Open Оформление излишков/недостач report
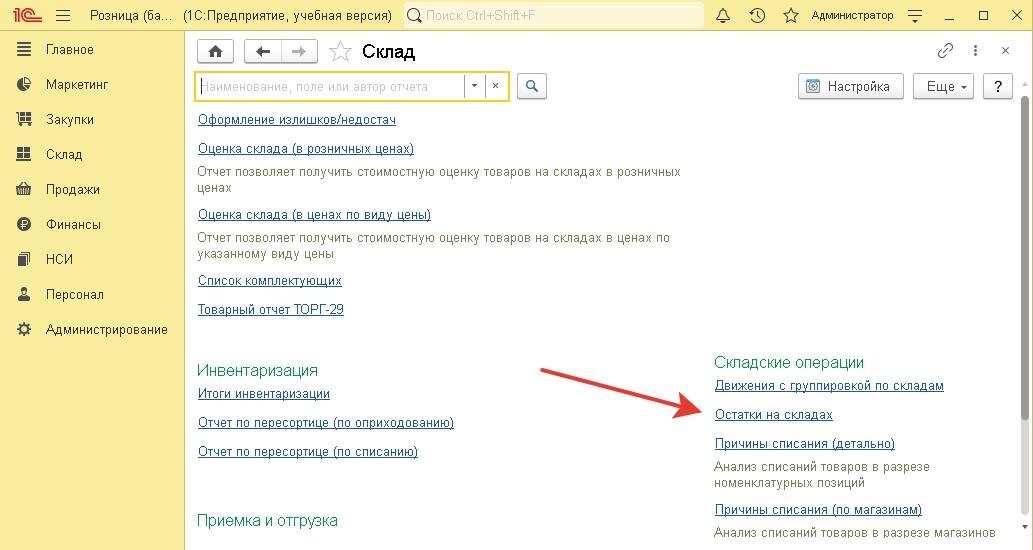 pos(296,120)
